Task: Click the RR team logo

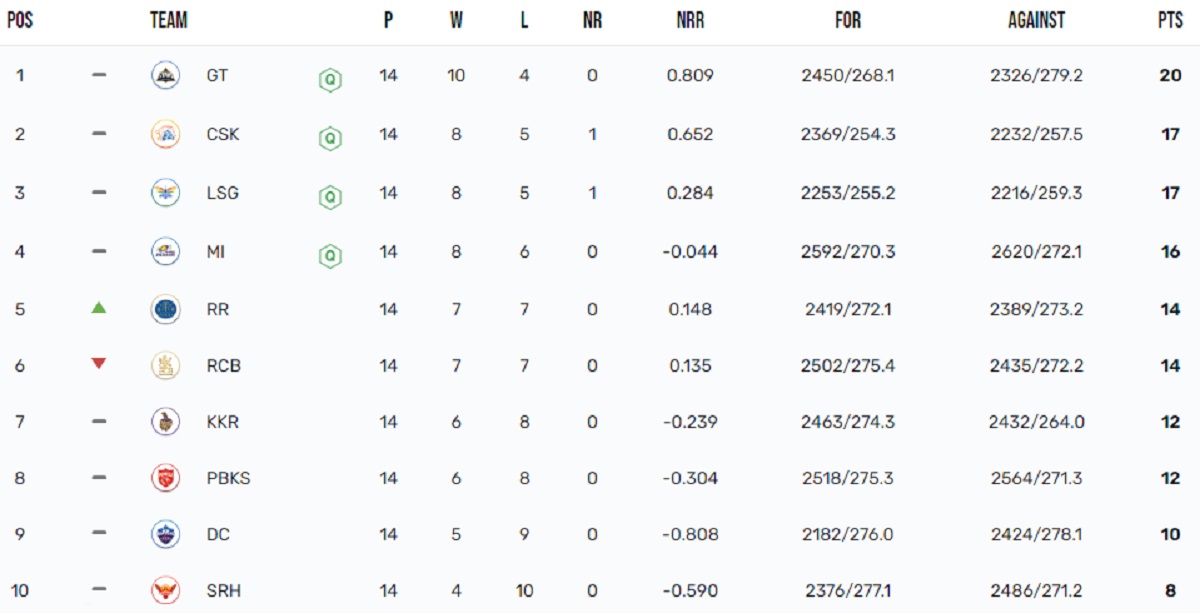Action: (165, 309)
